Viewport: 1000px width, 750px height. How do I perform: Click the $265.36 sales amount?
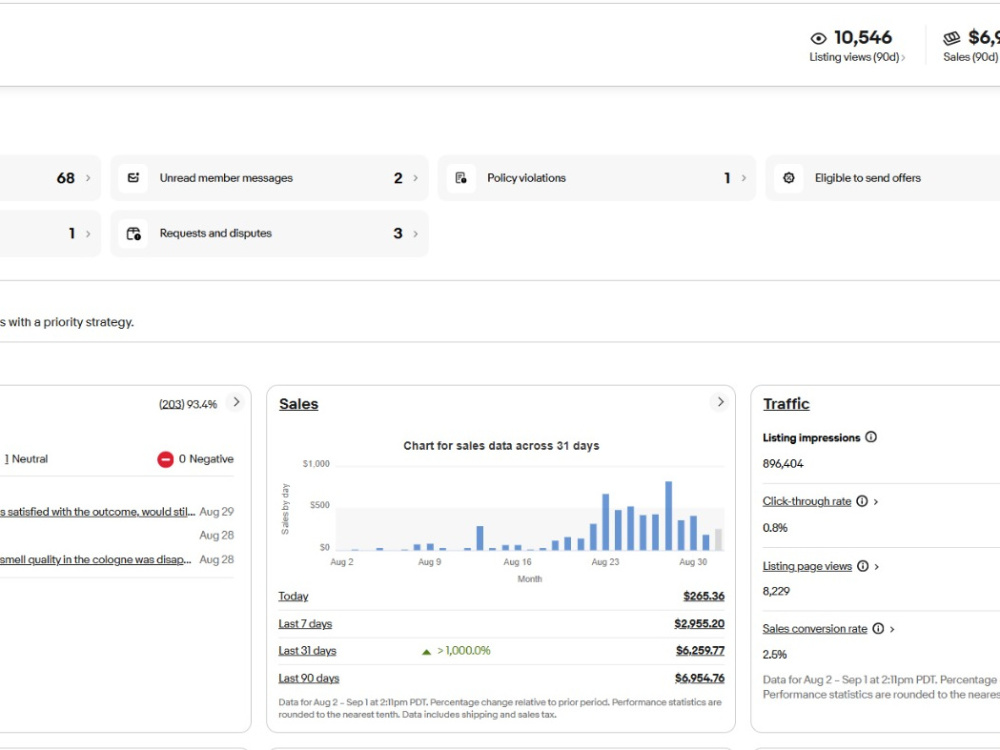click(x=703, y=596)
